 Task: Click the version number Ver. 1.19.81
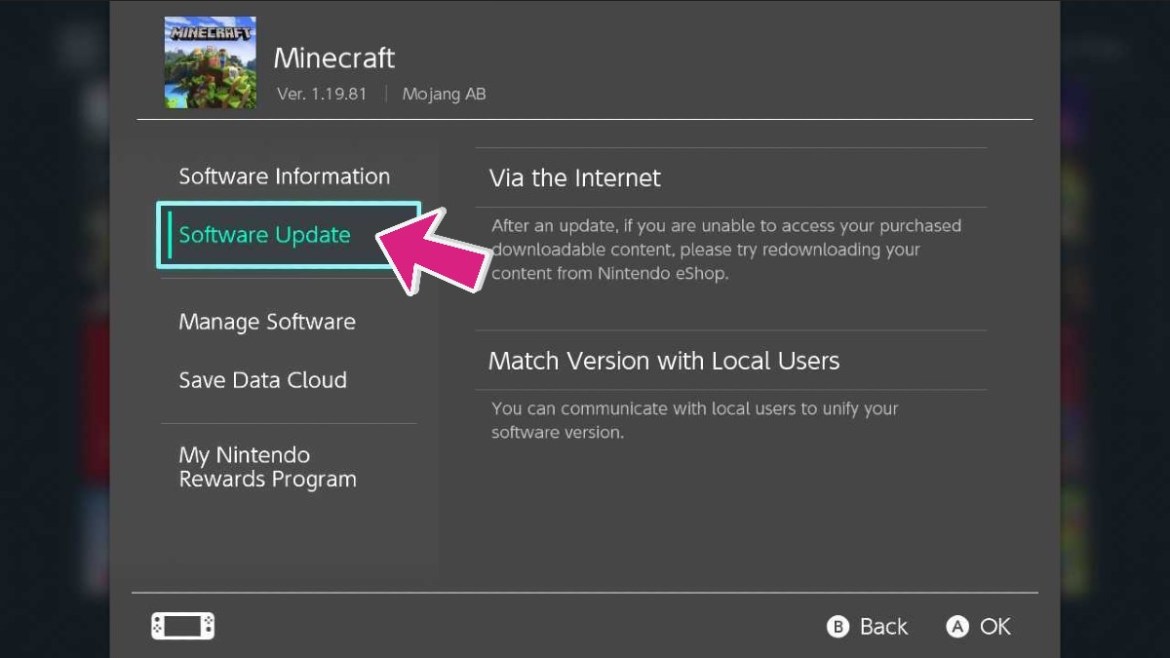(320, 94)
